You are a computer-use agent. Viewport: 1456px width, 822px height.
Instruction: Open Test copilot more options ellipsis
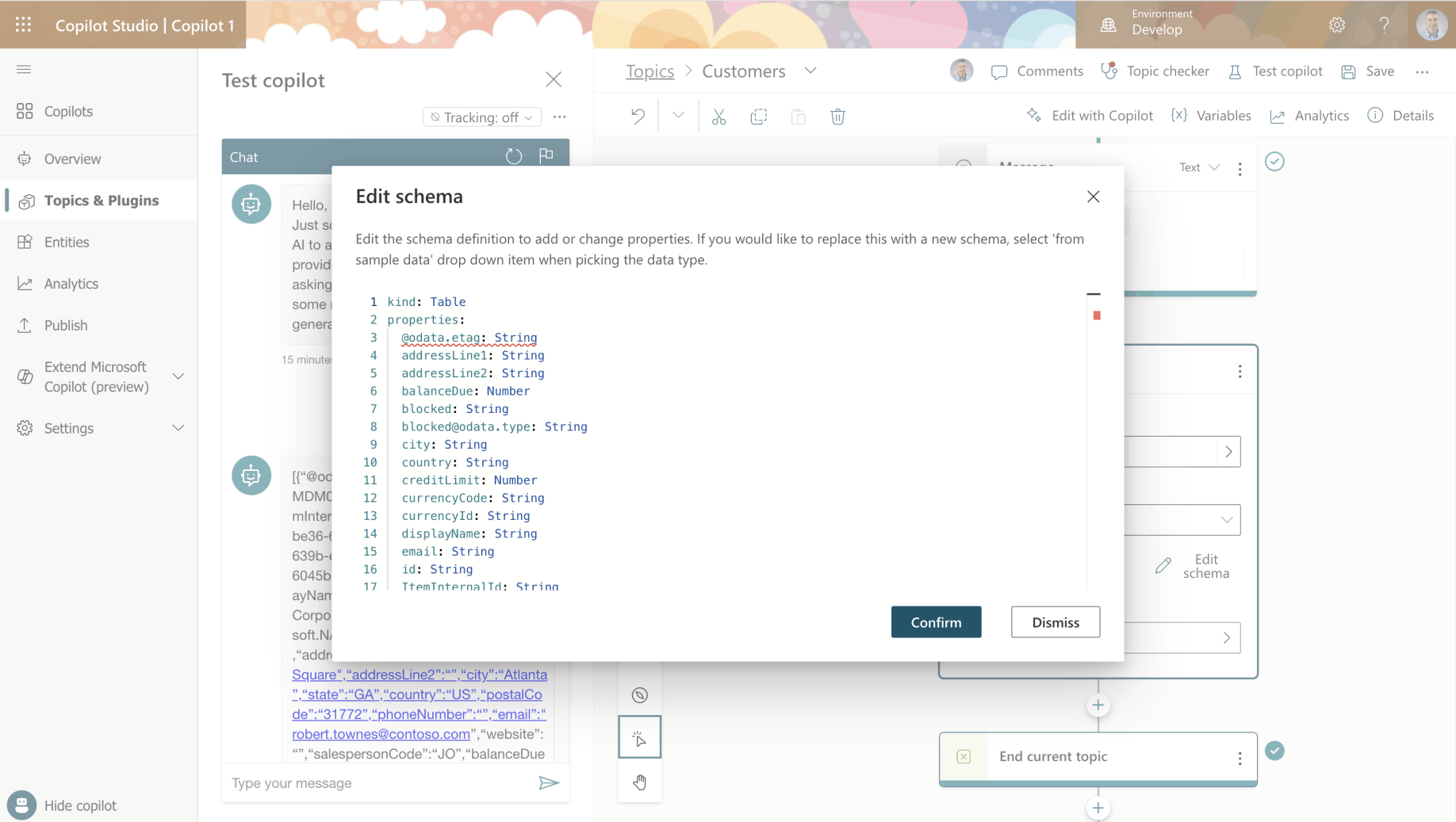[x=560, y=117]
